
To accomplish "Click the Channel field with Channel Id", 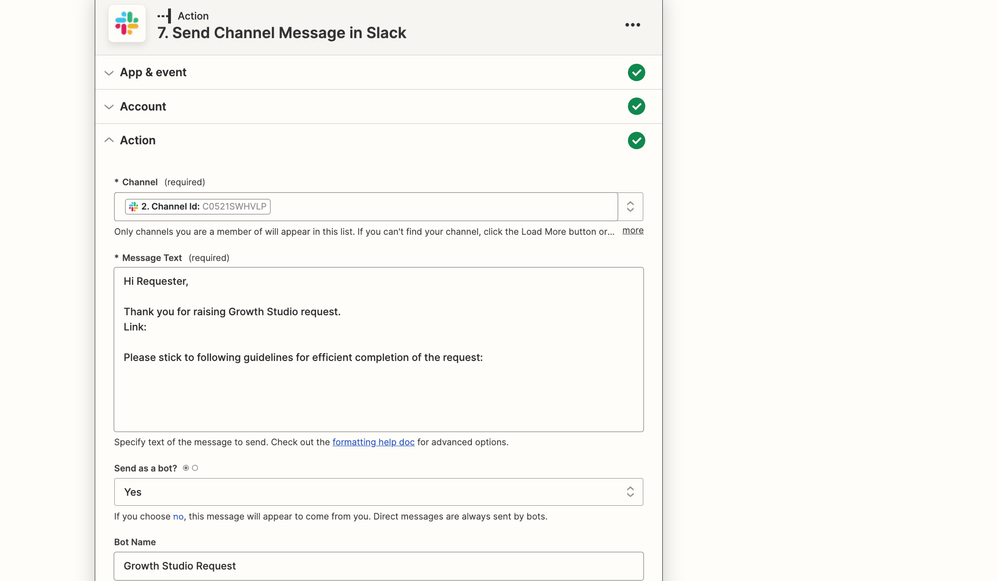I will point(366,207).
